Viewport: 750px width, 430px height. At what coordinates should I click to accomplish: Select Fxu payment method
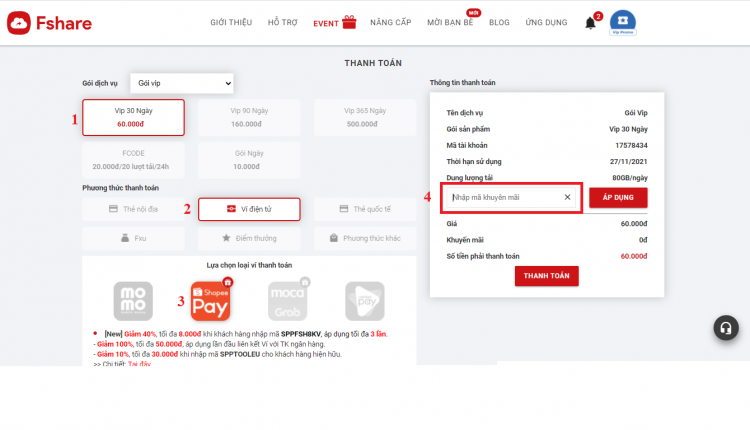pyautogui.click(x=133, y=238)
